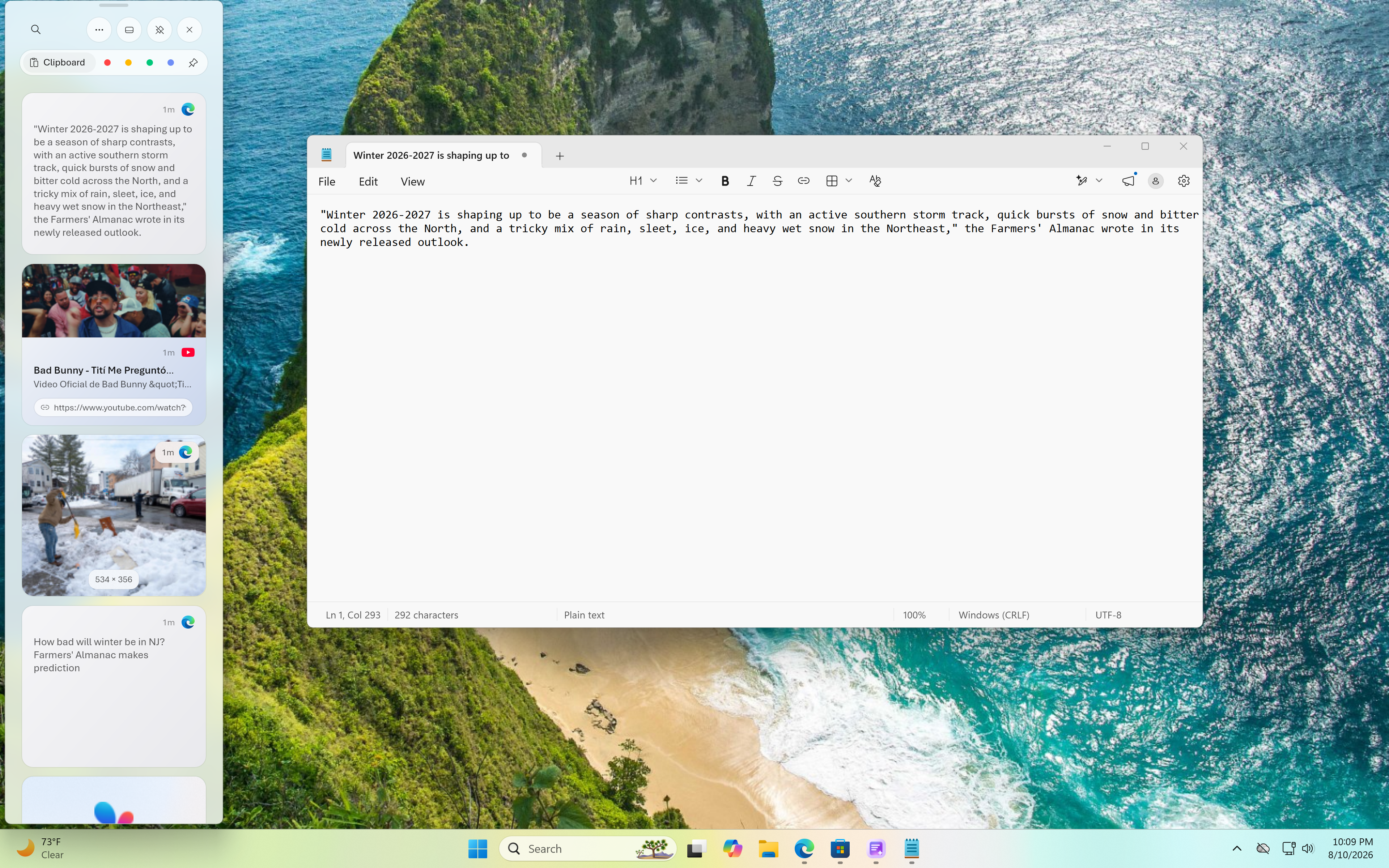Filter clips by the yellow color tag

pos(128,63)
